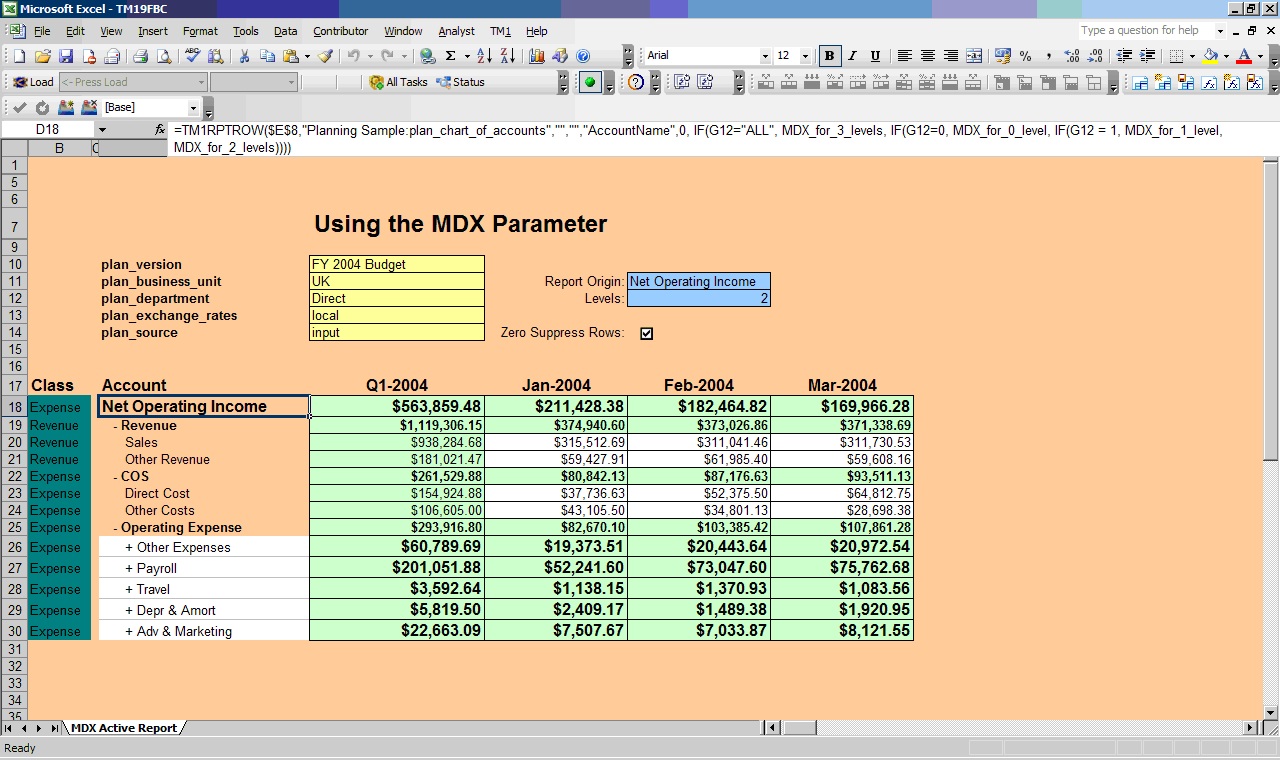Apply Currency style format
This screenshot has height=760, width=1280.
coord(1003,56)
